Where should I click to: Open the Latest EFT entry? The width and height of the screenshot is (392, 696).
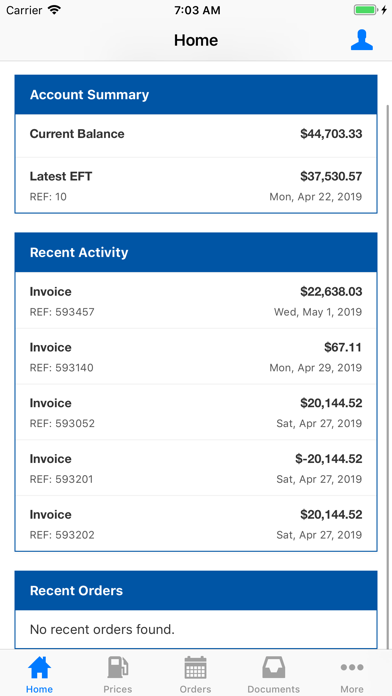pyautogui.click(x=196, y=186)
